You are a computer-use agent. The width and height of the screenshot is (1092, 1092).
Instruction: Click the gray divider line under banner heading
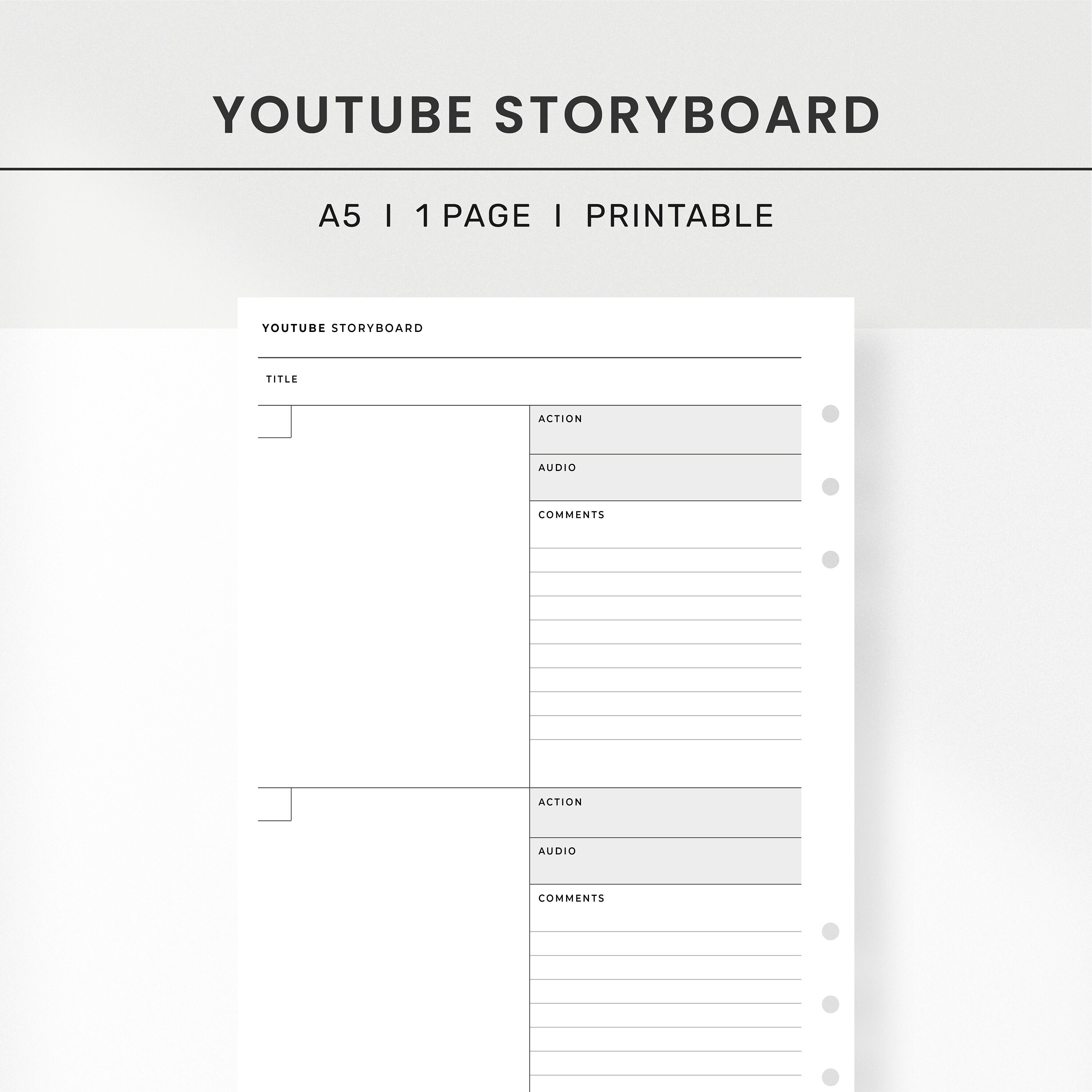(x=546, y=169)
